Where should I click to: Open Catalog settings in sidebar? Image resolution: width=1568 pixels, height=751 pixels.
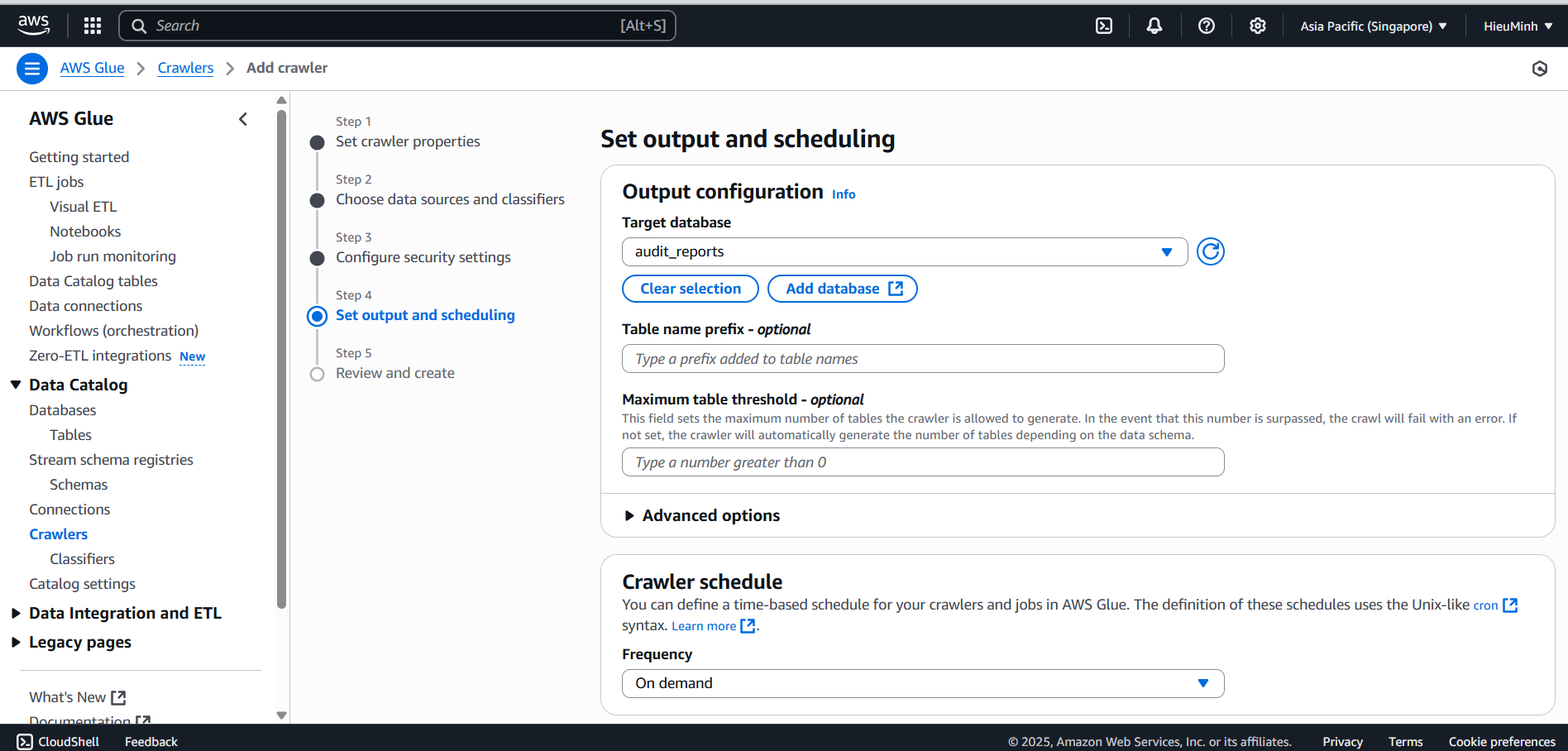click(x=82, y=584)
